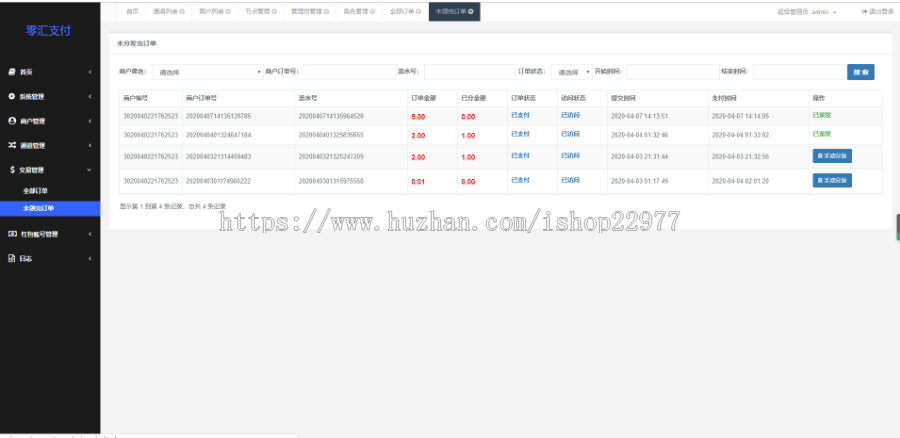Screen dimensions: 900x438
Task: Select 未领完订单 in the sidebar
Action: [x=50, y=208]
